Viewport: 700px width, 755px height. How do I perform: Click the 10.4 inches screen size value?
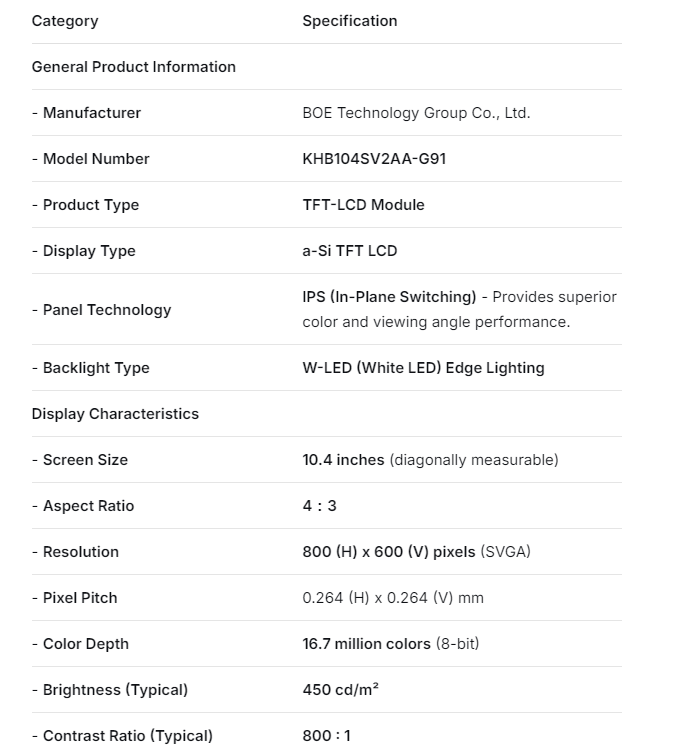tap(343, 460)
